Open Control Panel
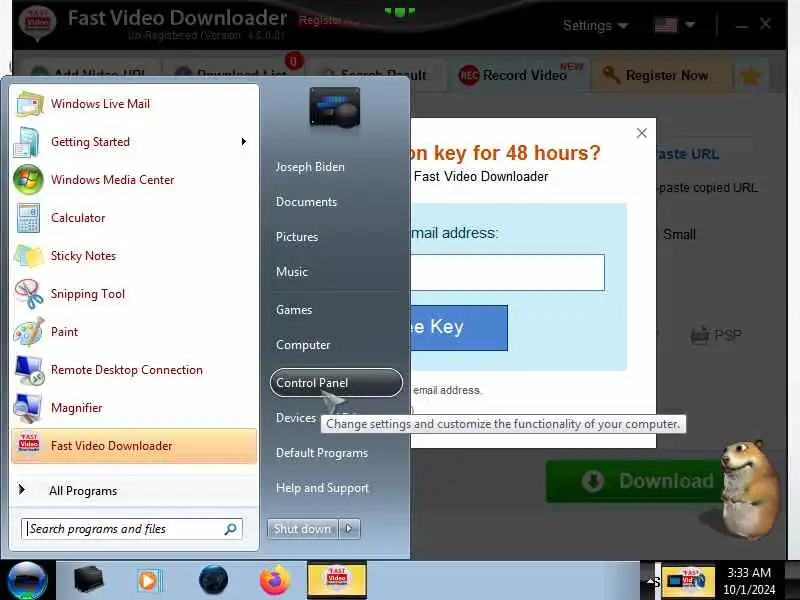The image size is (800, 600). (x=336, y=383)
